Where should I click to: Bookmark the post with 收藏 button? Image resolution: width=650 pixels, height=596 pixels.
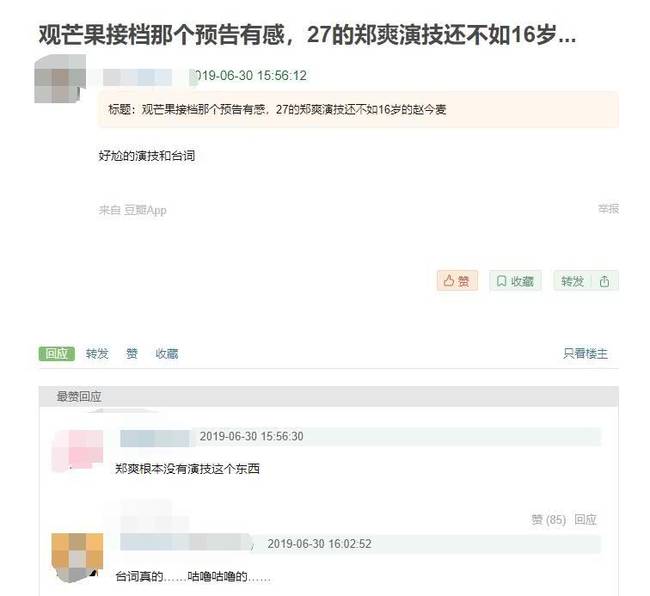(x=515, y=281)
